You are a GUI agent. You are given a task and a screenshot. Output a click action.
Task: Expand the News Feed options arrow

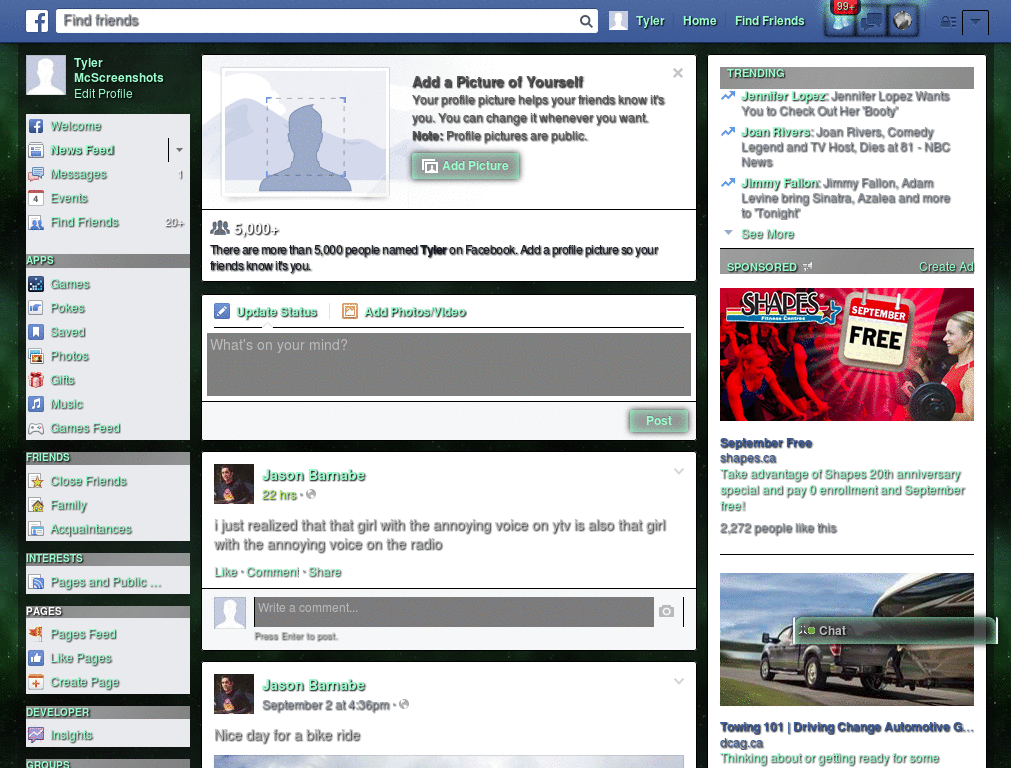point(179,150)
